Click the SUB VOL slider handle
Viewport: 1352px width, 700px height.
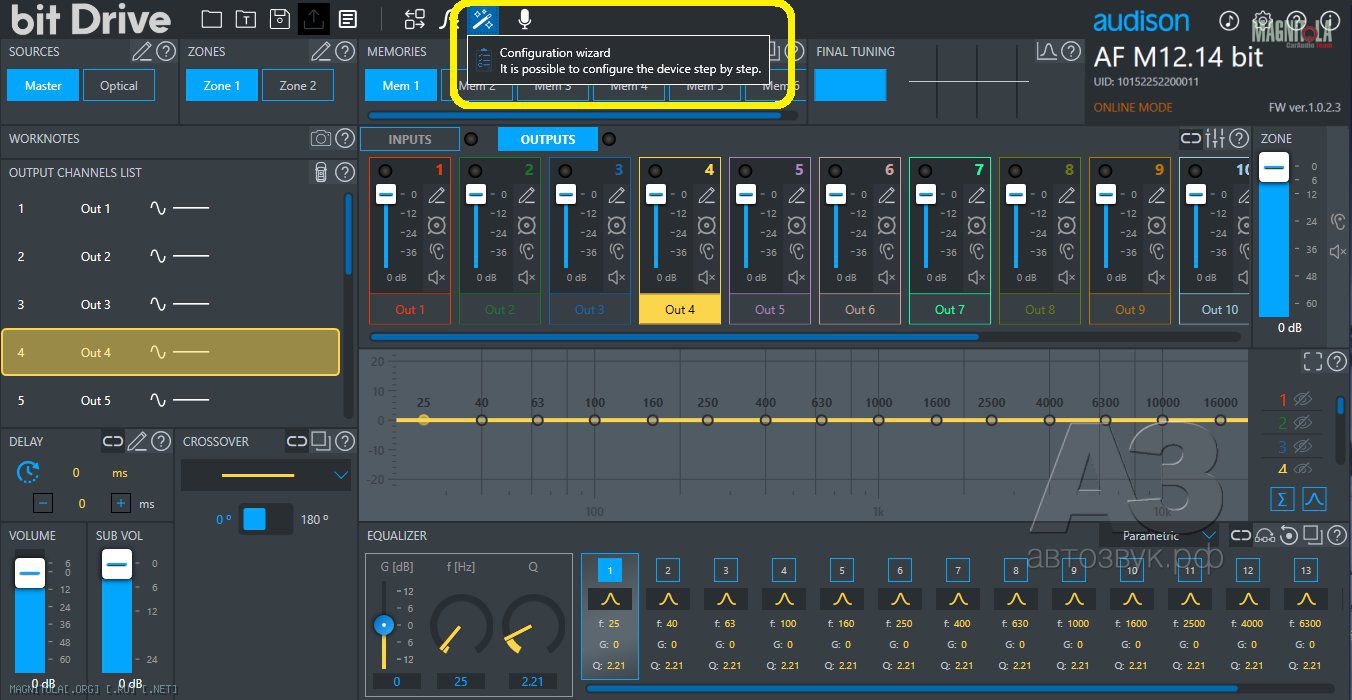(117, 564)
